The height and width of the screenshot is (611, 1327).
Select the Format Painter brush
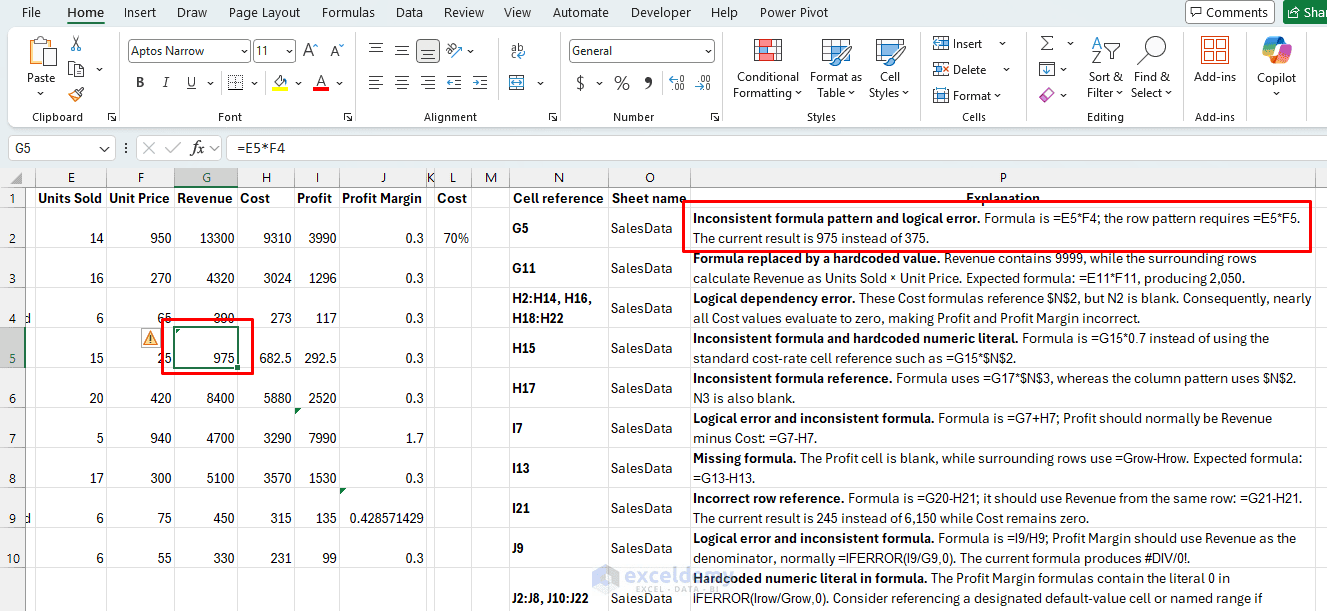76,94
